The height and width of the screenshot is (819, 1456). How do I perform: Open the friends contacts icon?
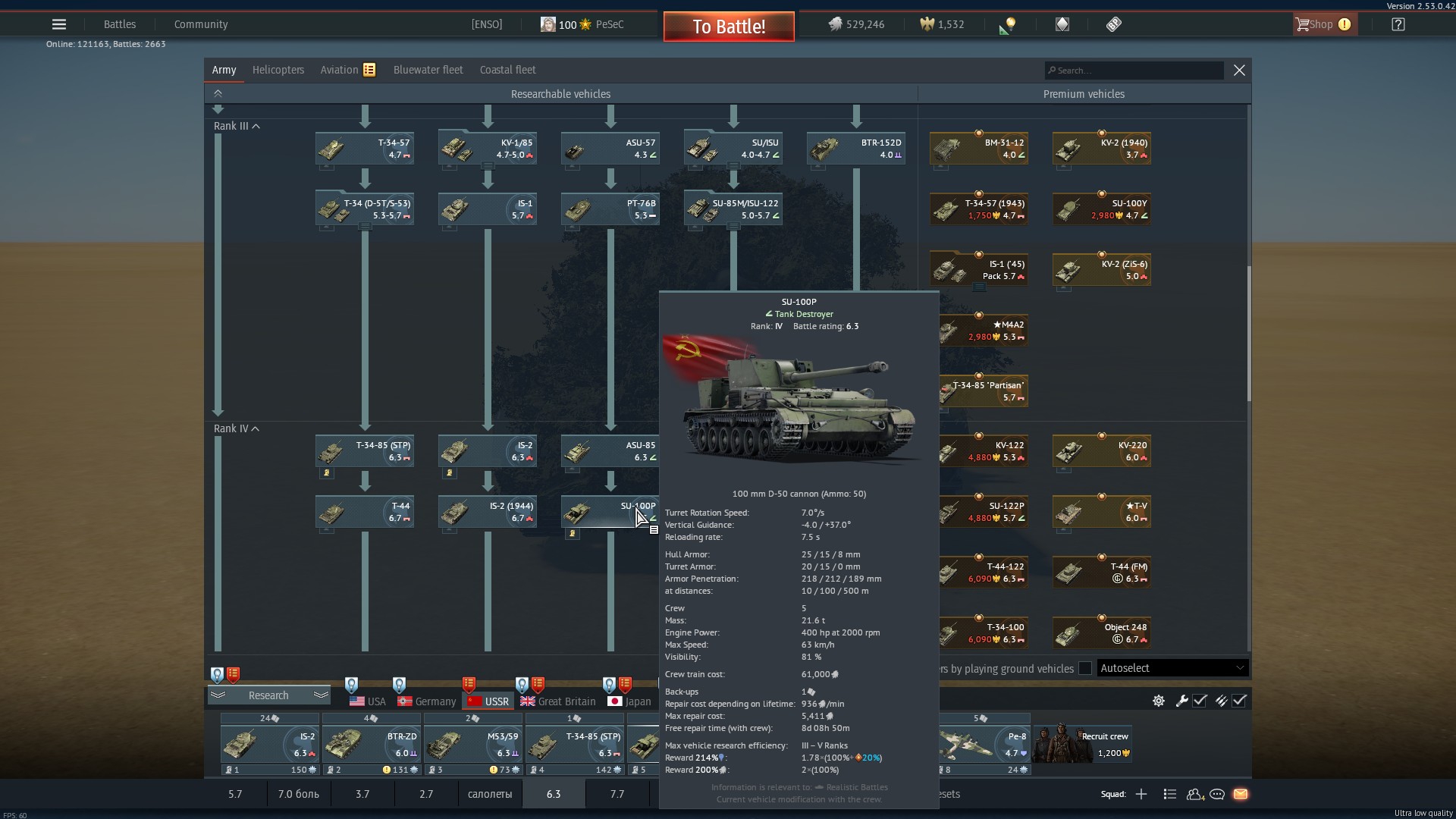pos(1194,794)
